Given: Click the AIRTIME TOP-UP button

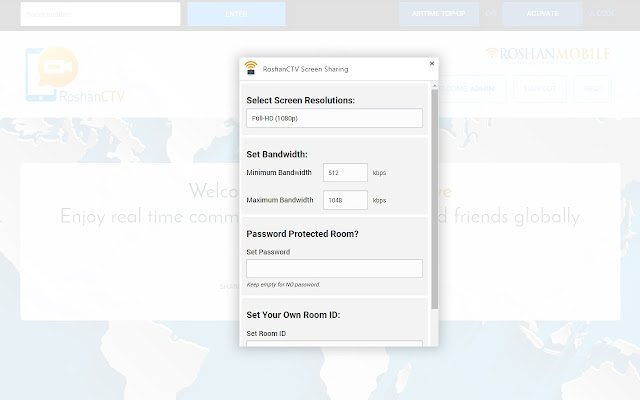Looking at the screenshot, I should click(439, 13).
